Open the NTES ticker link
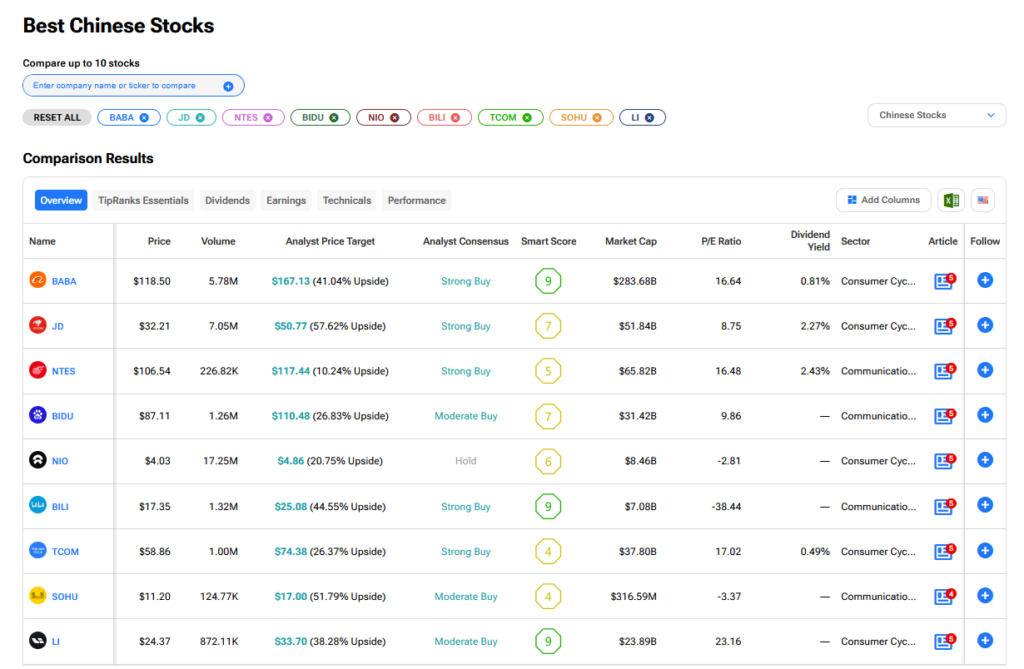The width and height of the screenshot is (1024, 669). pyautogui.click(x=63, y=371)
